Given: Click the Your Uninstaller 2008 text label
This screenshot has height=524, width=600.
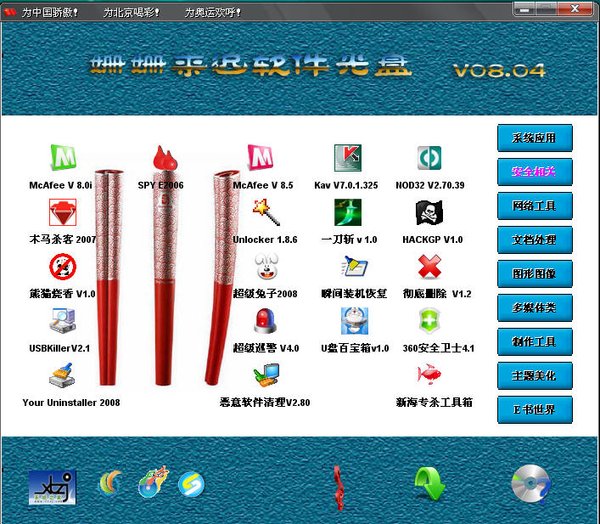Looking at the screenshot, I should pyautogui.click(x=71, y=403).
